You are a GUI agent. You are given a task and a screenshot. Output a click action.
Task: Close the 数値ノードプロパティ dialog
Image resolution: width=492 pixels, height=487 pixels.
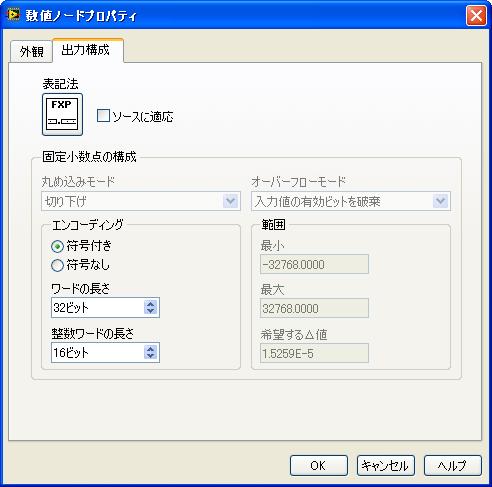point(476,16)
